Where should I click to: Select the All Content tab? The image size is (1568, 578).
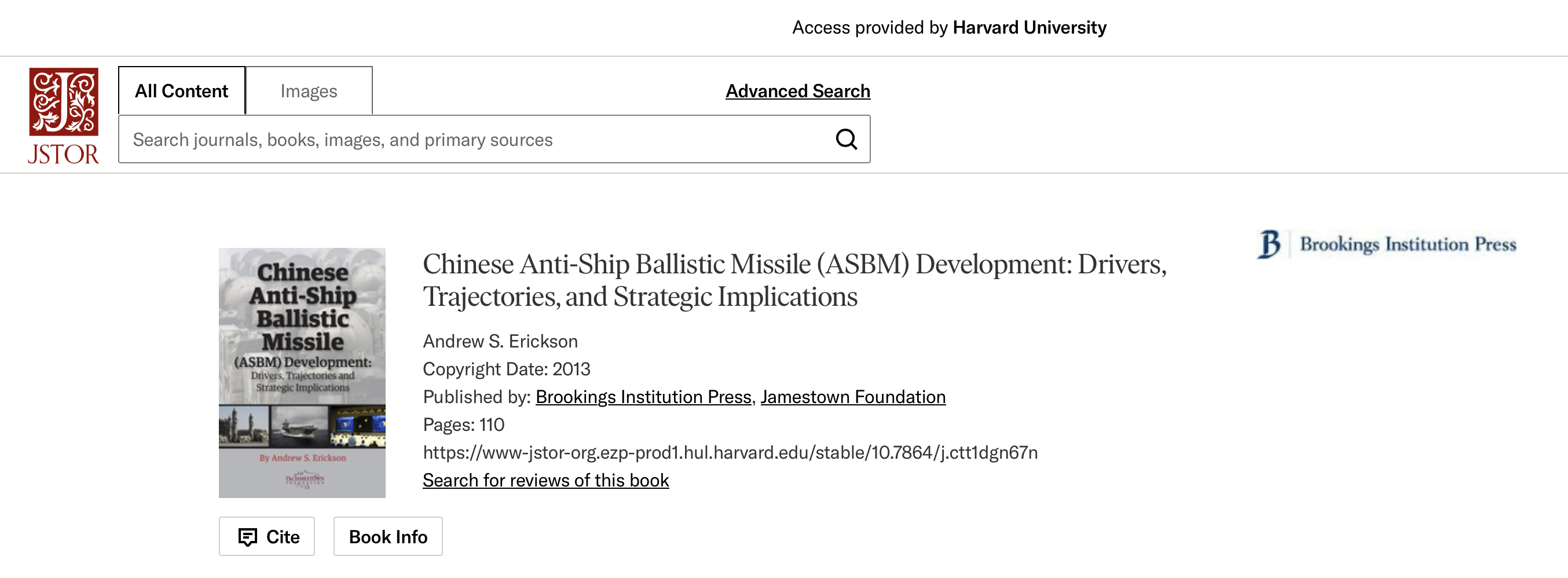[181, 91]
